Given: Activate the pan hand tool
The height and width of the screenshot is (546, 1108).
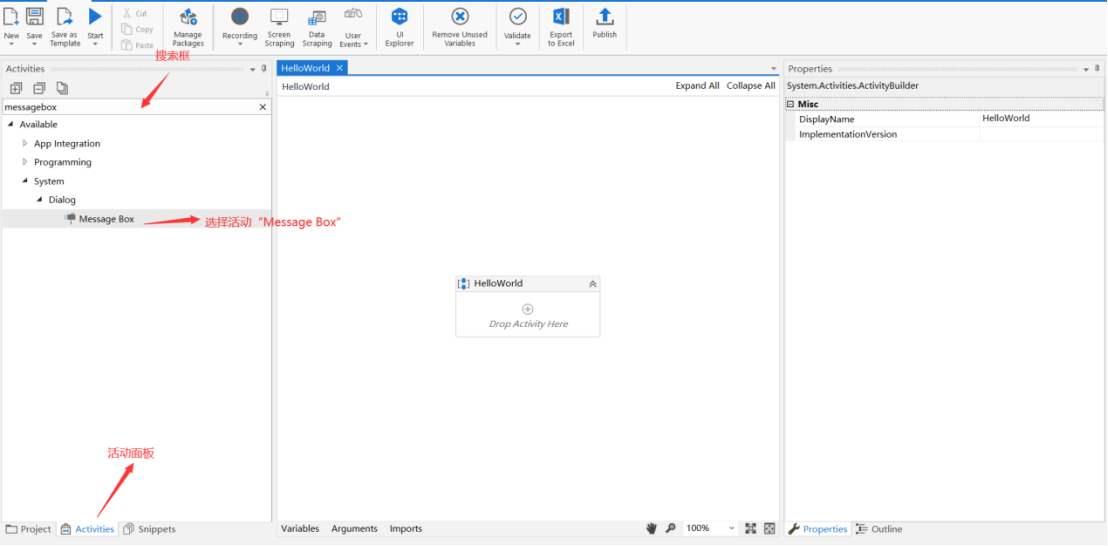Looking at the screenshot, I should click(652, 528).
